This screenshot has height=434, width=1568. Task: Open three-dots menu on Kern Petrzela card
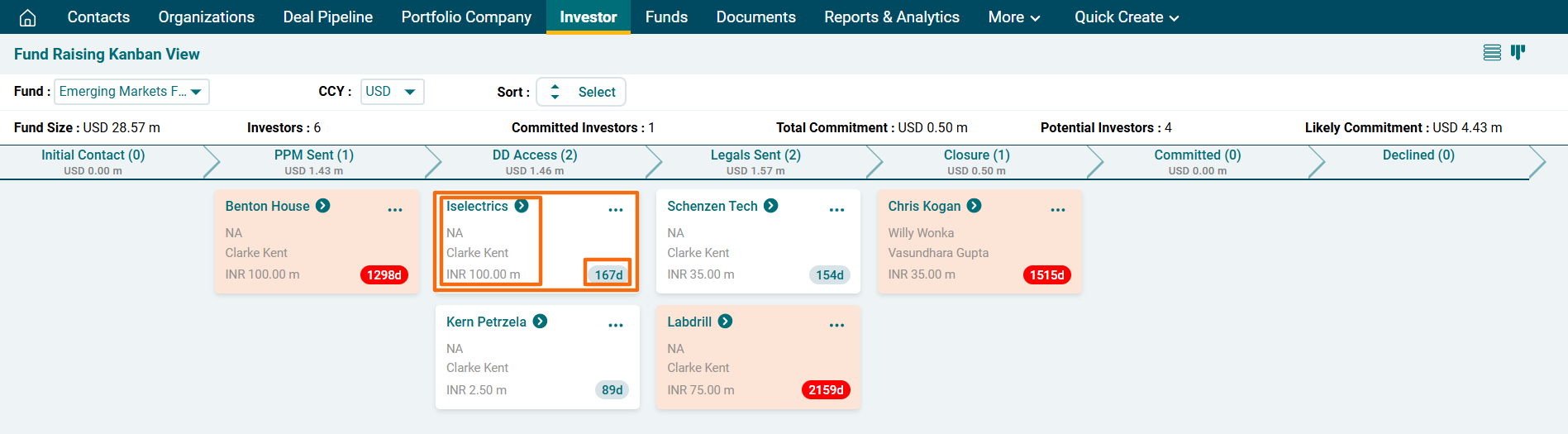(x=616, y=326)
